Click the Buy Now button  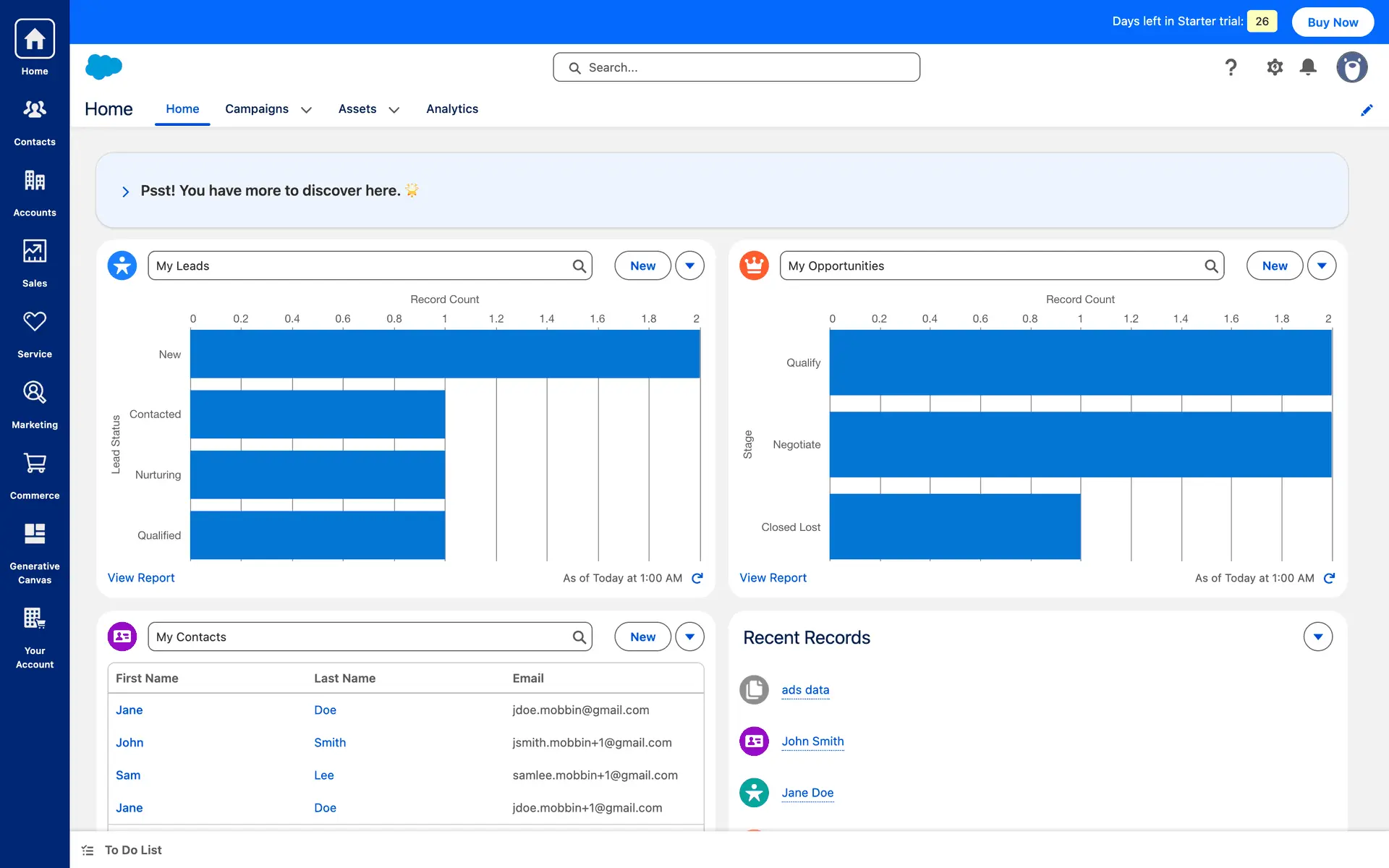(x=1332, y=22)
